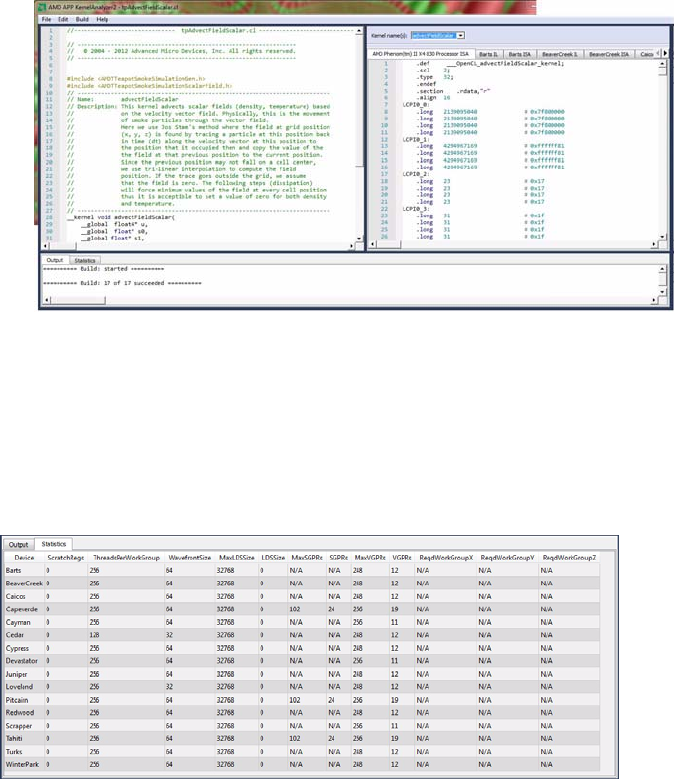The height and width of the screenshot is (779, 674).
Task: Click the MaxVGPRs column header
Action: point(370,557)
